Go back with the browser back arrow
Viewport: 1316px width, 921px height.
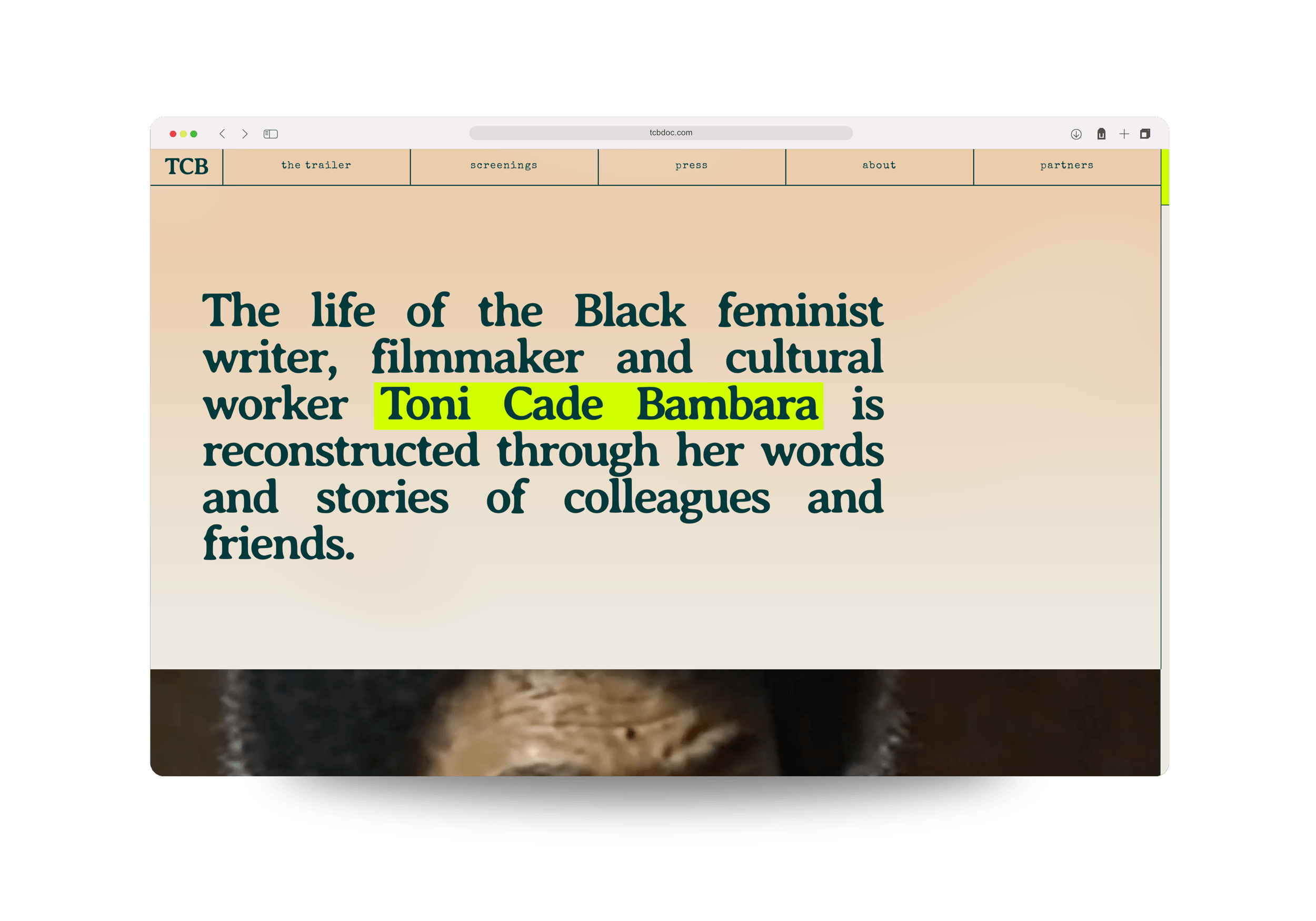pyautogui.click(x=222, y=134)
